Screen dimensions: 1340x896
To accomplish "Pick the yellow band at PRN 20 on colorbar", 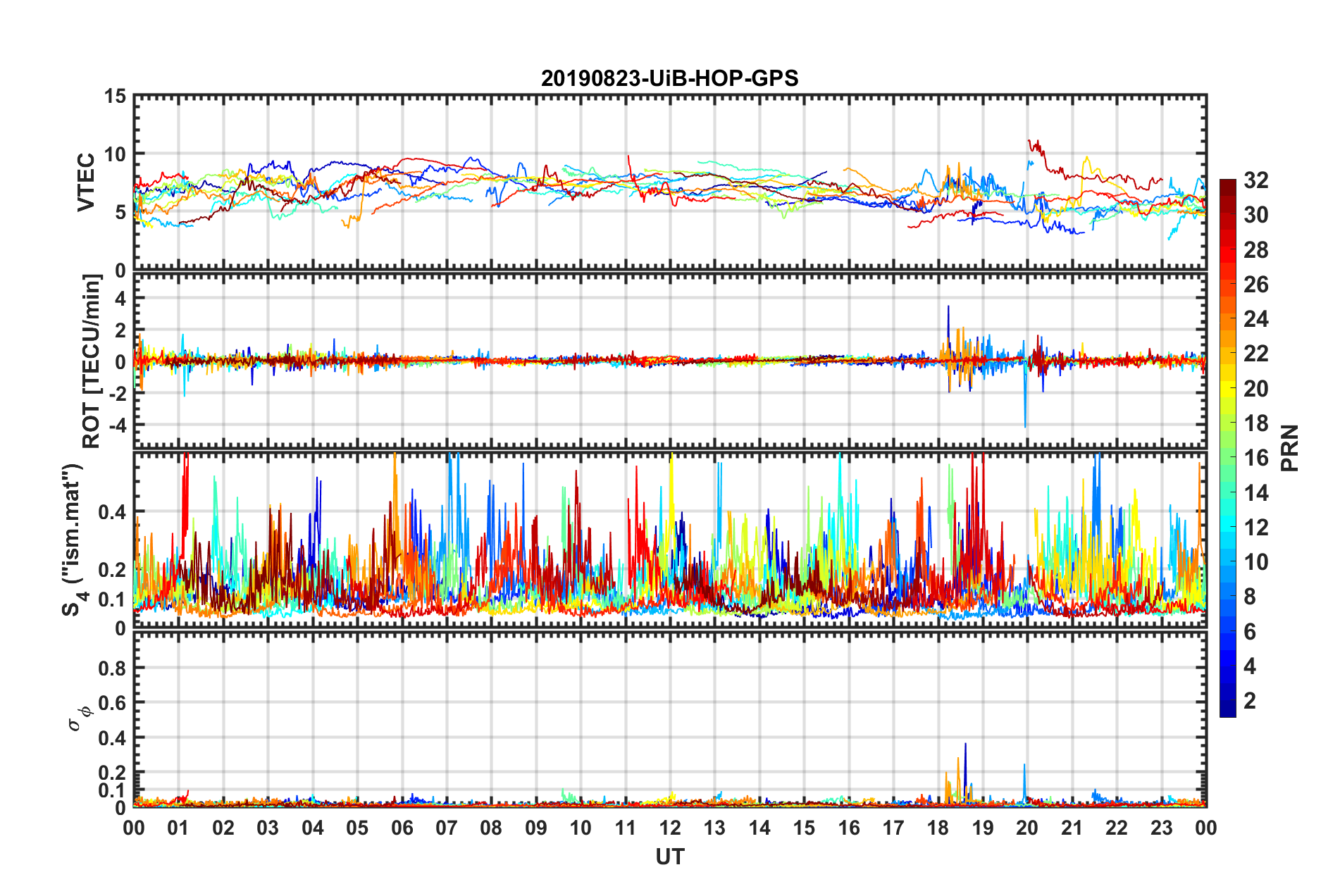I will pos(1227,388).
